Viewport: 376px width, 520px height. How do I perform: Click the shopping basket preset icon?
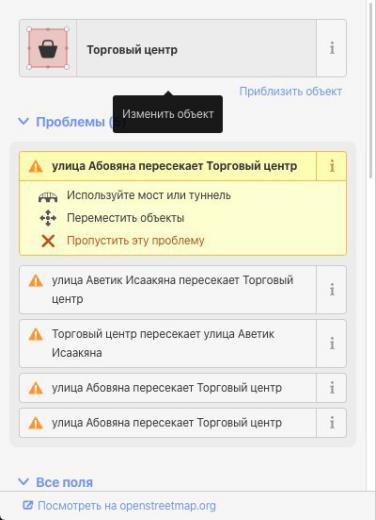point(48,49)
